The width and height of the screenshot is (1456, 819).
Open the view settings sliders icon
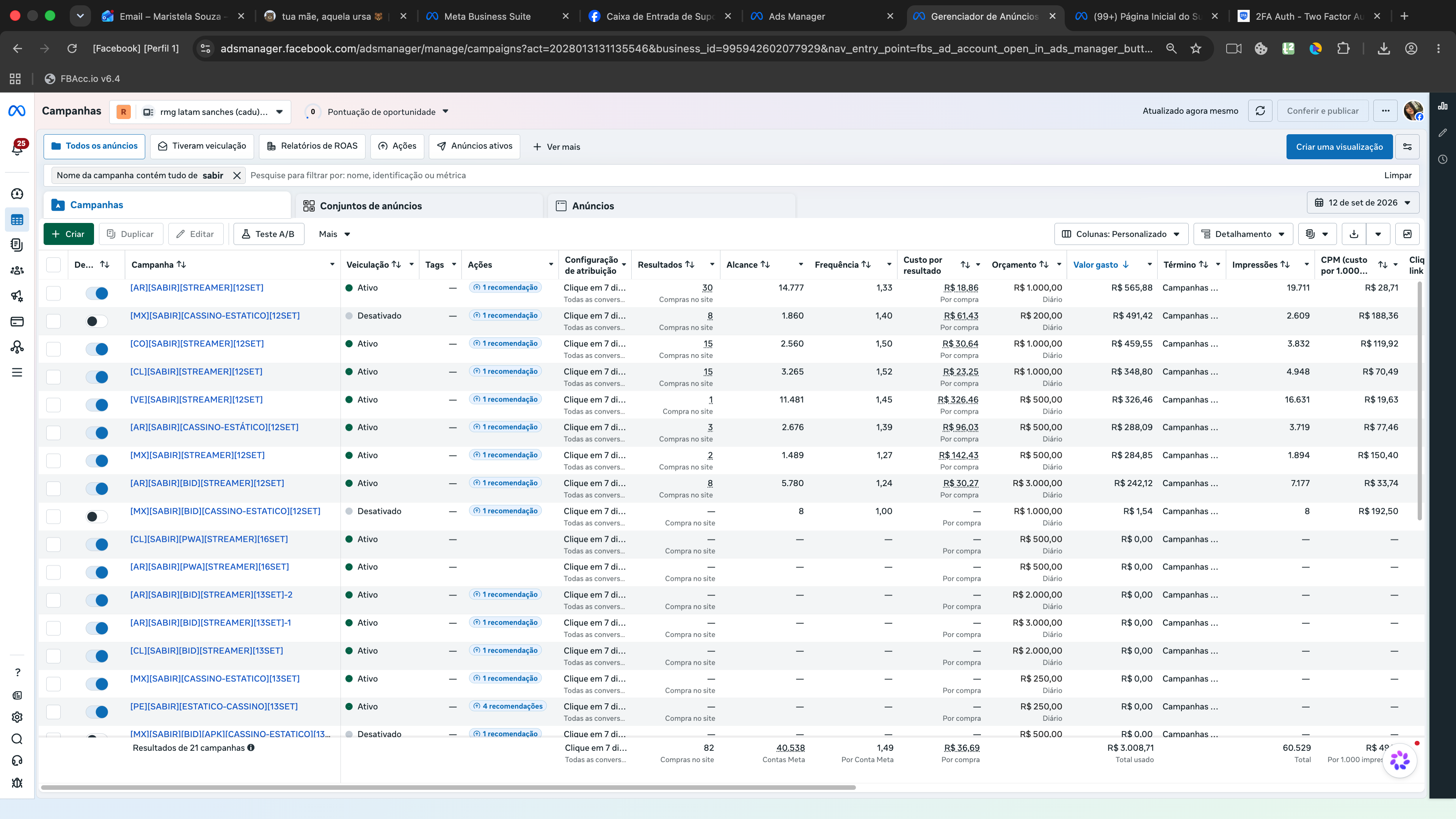coord(1407,146)
